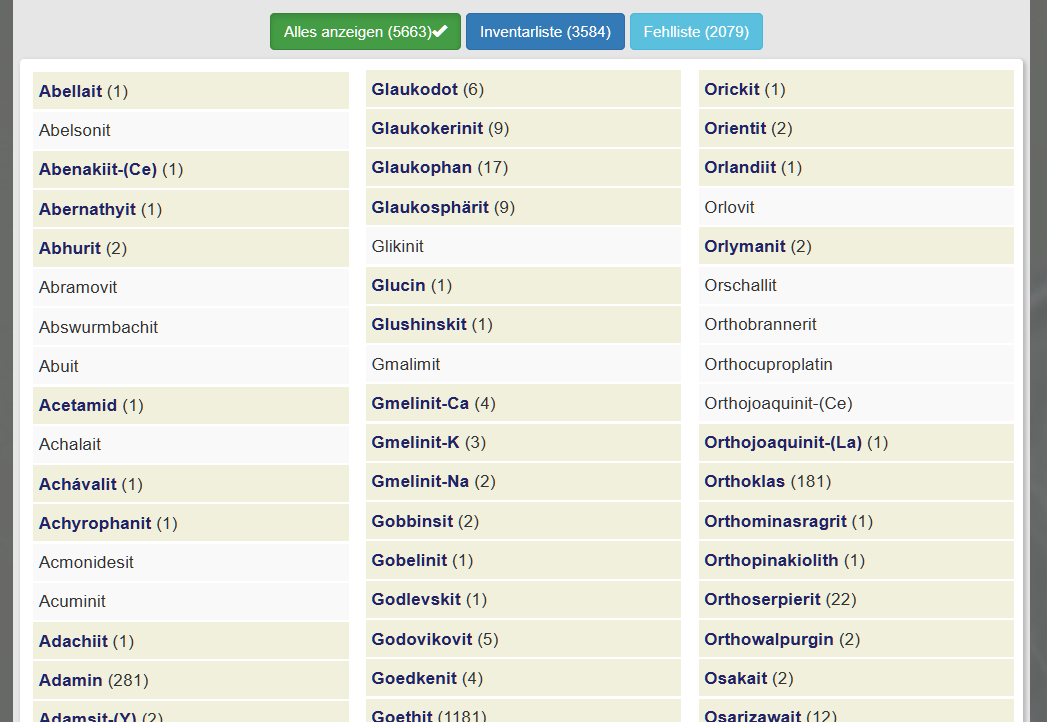Switch to Inventarliste (3584) view
The height and width of the screenshot is (722, 1047).
pyautogui.click(x=545, y=32)
